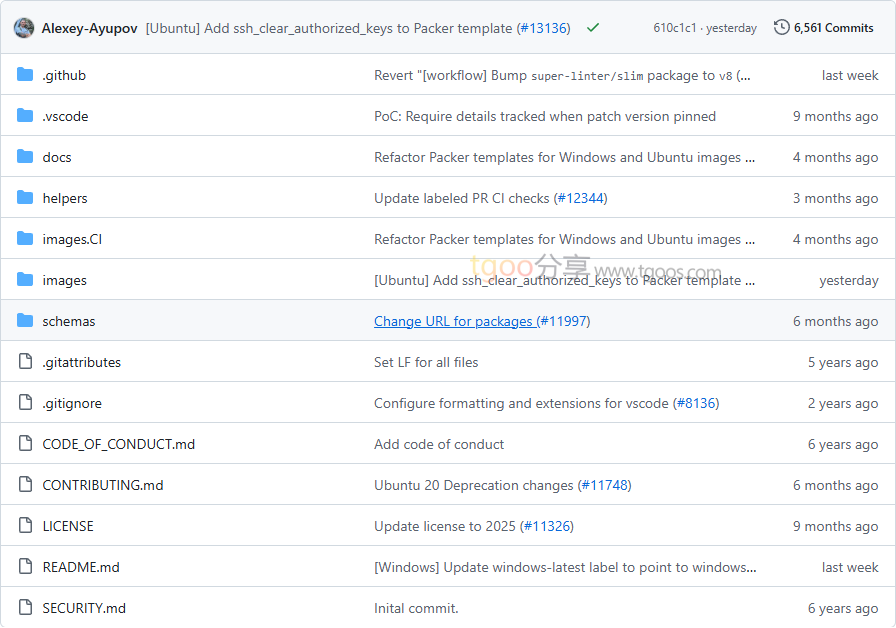Screen dimensions: 896x628
Task: Open the SECURITY.md file
Action: 84,608
